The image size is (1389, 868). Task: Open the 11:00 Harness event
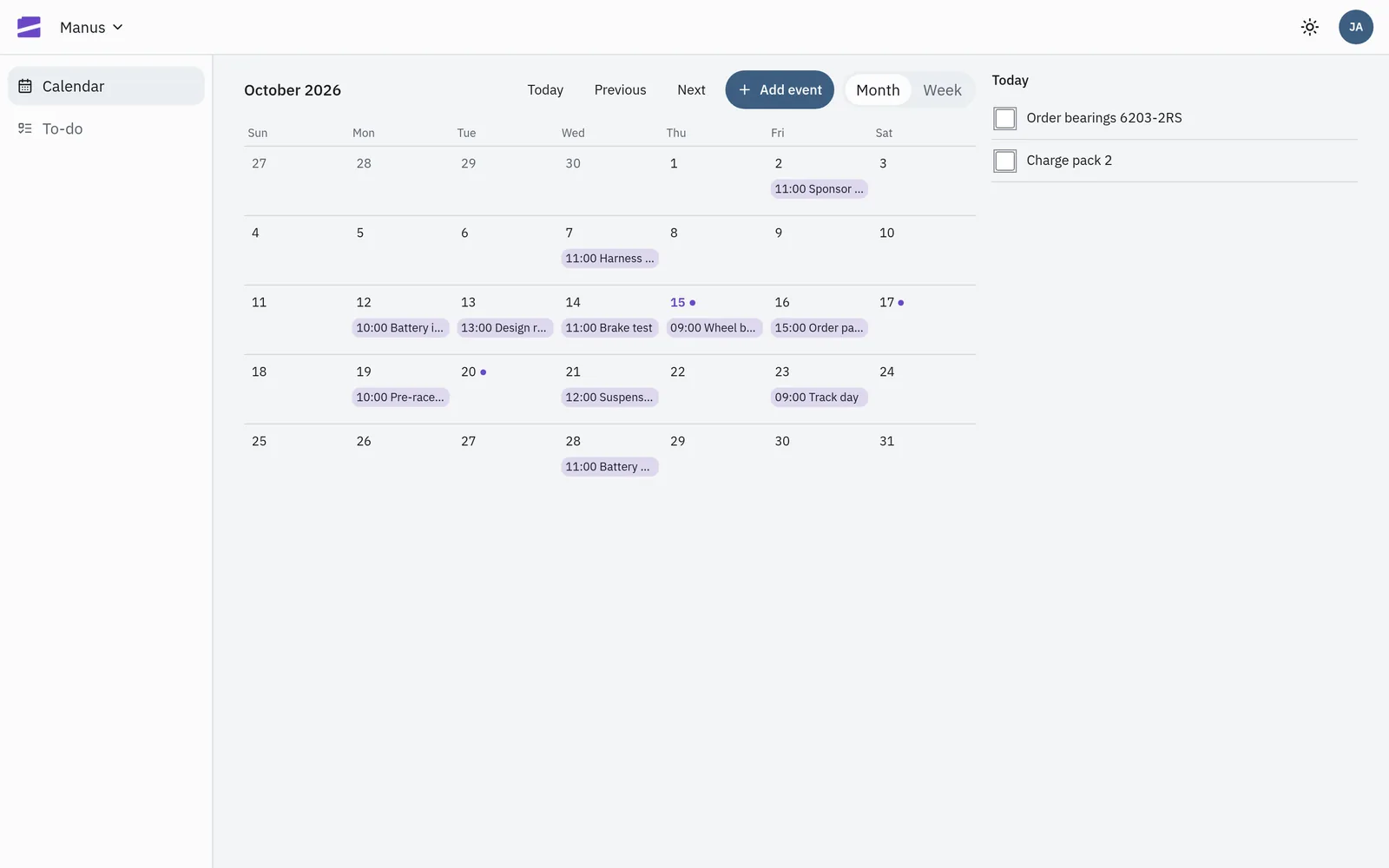[x=609, y=258]
